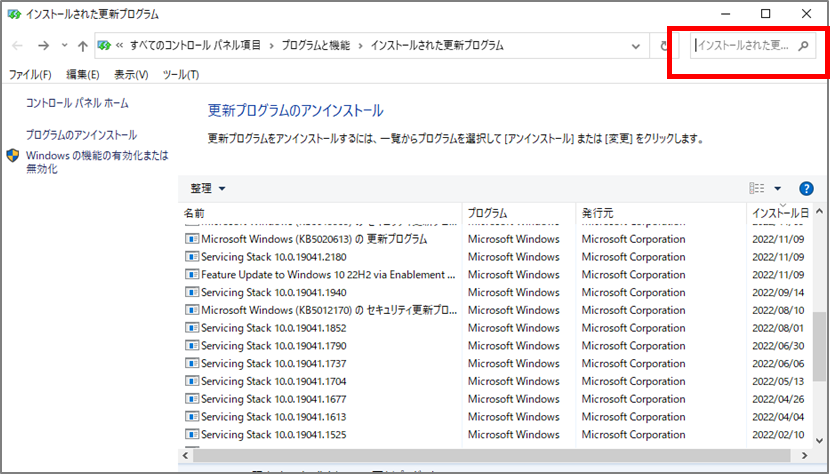Click the icon of KB5020613 update
The width and height of the screenshot is (830, 474).
point(192,239)
